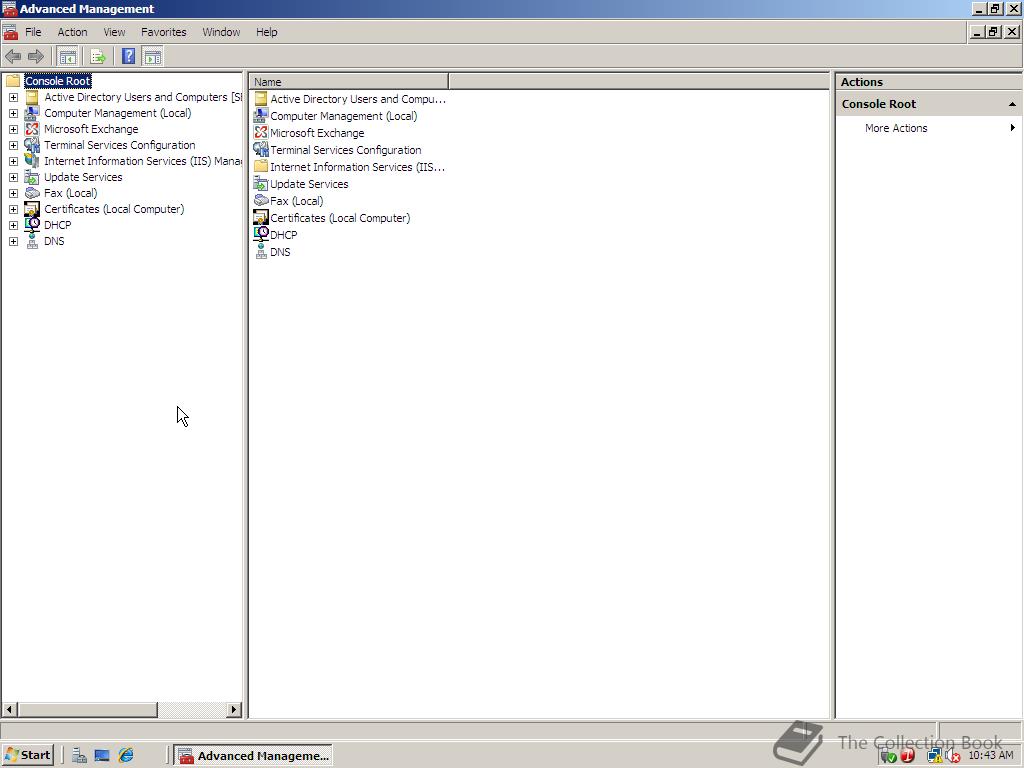Click Active Directory Users icon in tree
Viewport: 1024px width, 768px height.
pos(32,97)
